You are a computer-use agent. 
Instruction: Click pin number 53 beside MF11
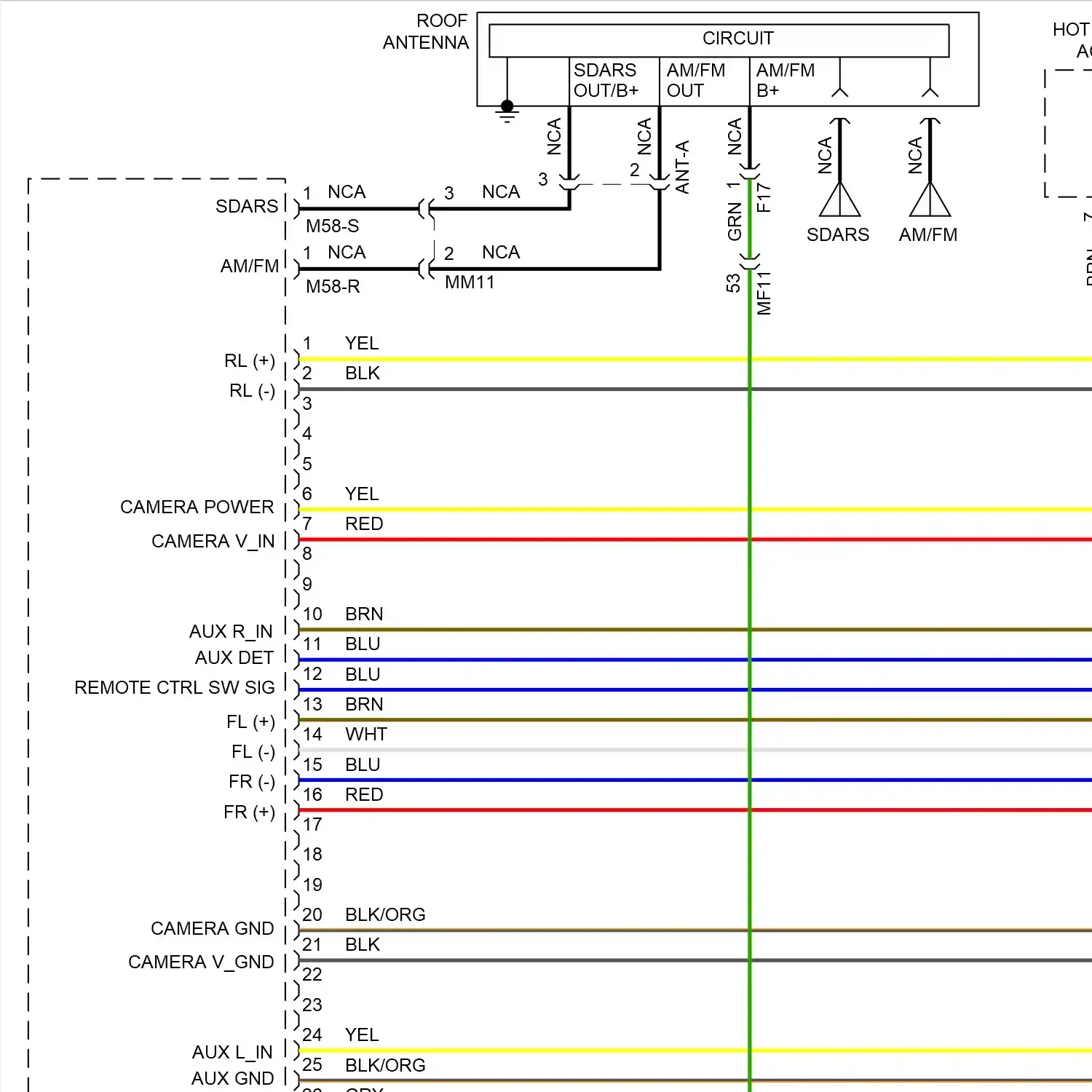733,282
